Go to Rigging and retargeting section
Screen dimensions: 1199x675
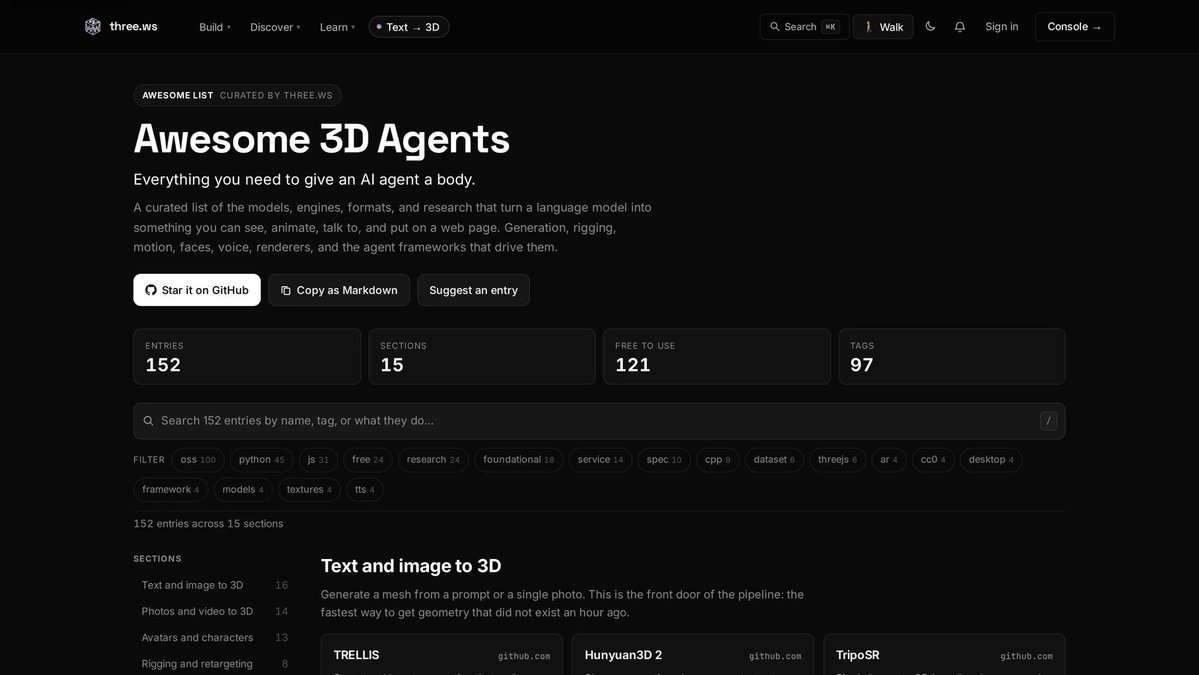tap(215, 664)
